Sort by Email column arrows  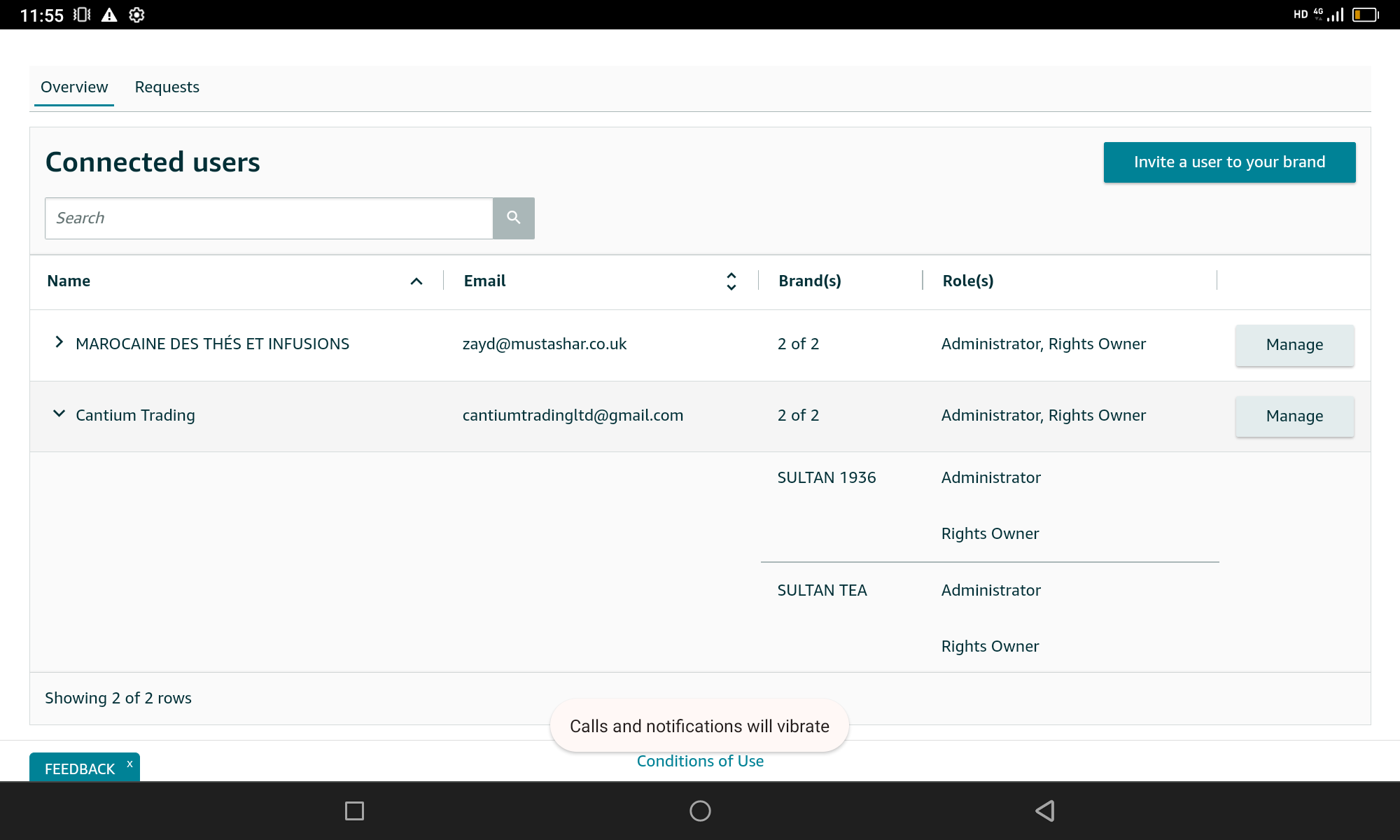pyautogui.click(x=731, y=281)
